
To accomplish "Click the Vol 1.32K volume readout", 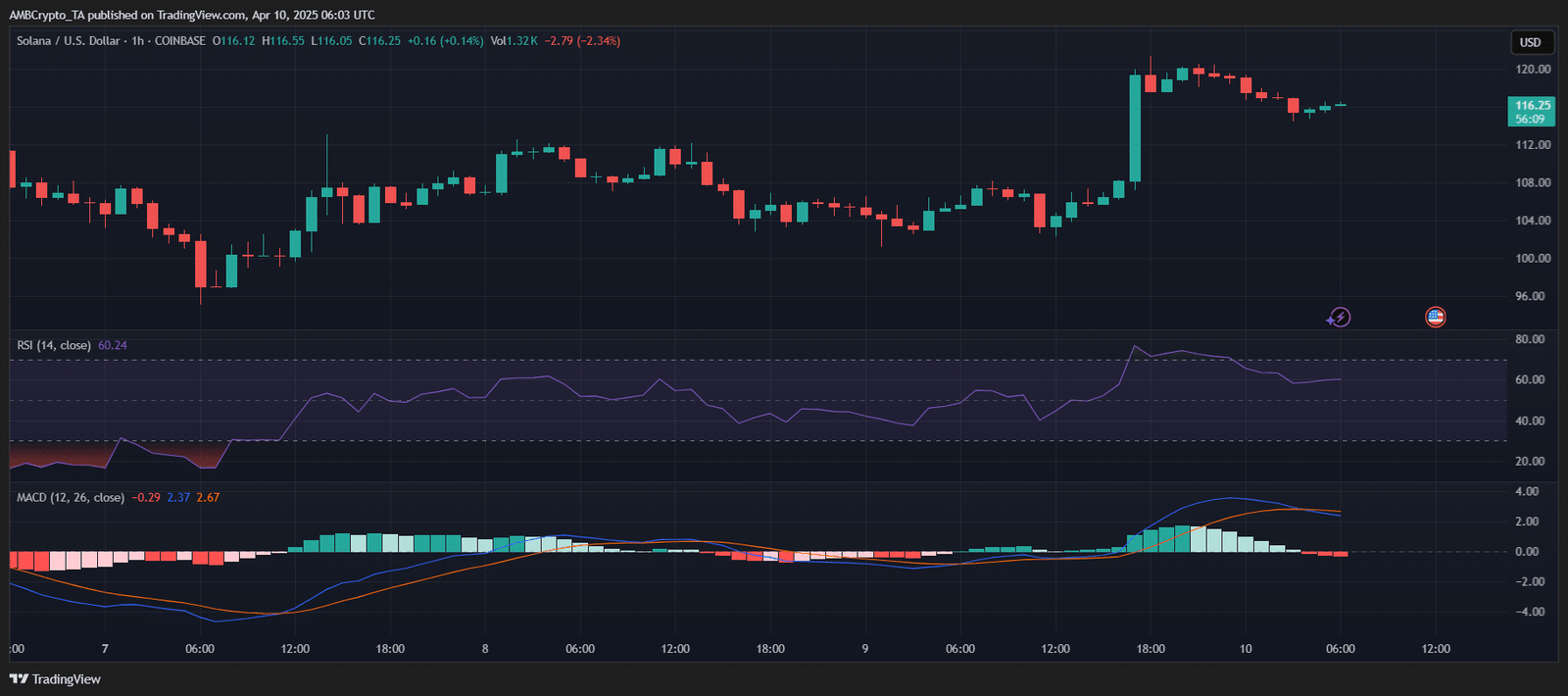I will 514,41.
